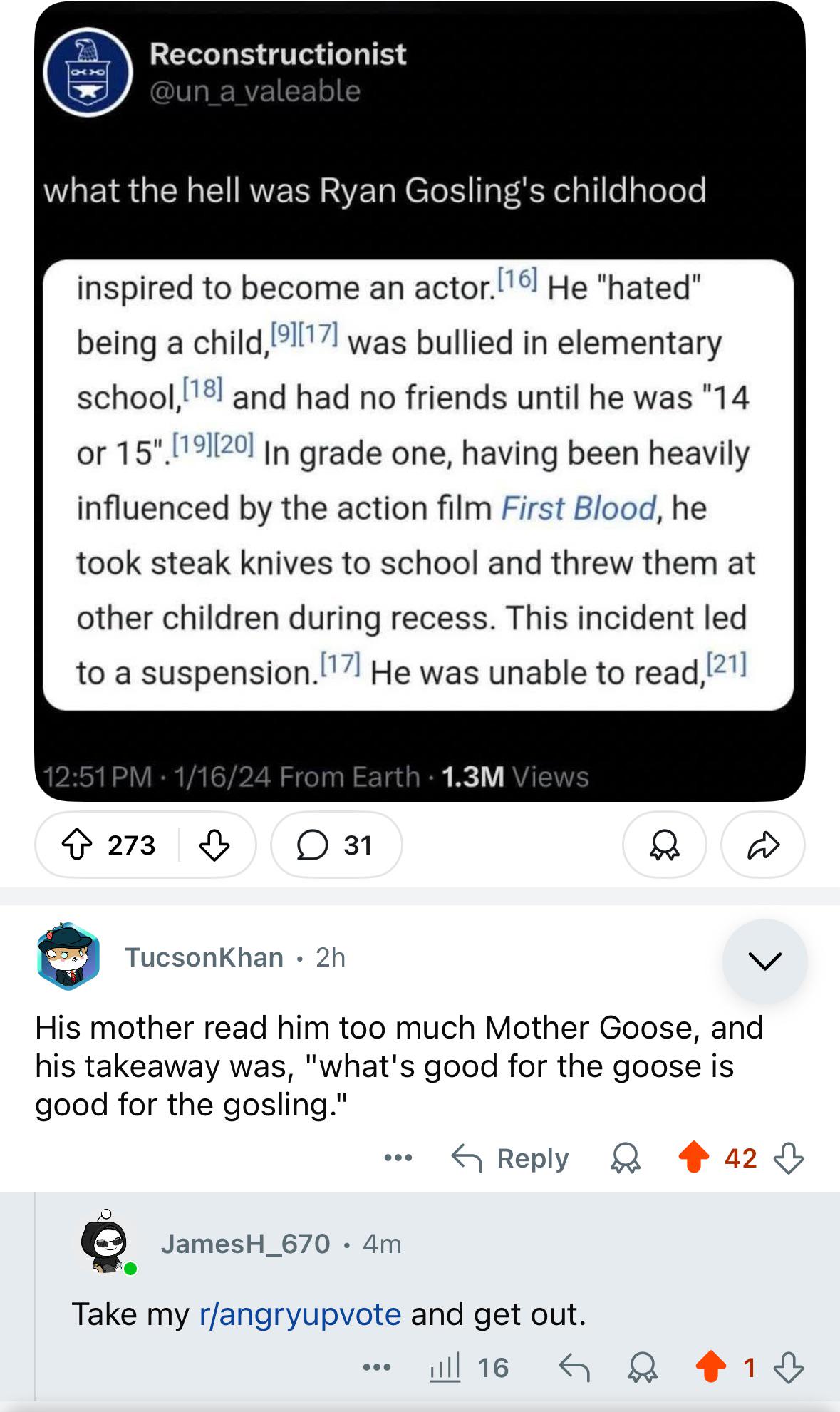Reply to TucsonKhan's comment
This screenshot has width=840, height=1412.
510,1158
